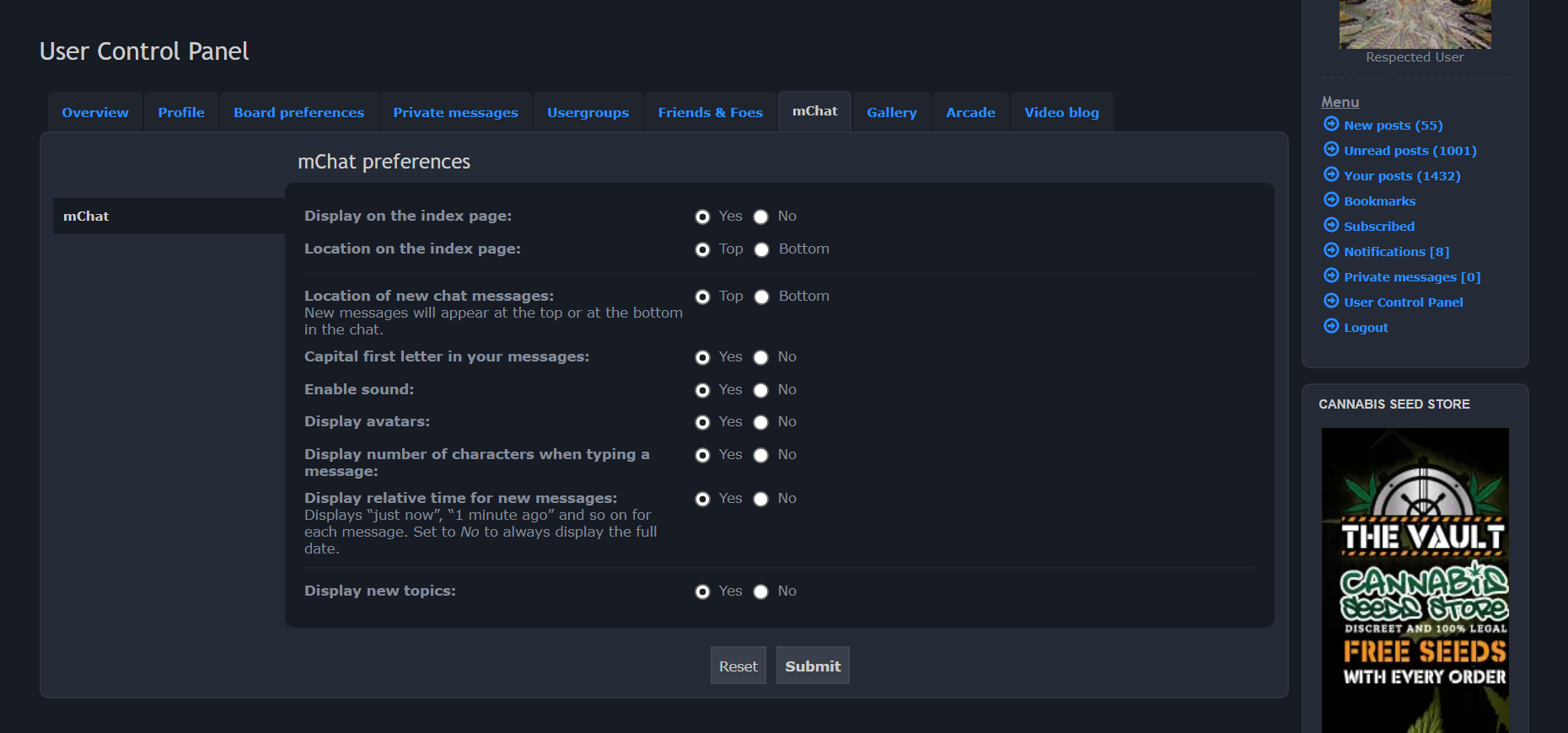Disable Enable sound by selecting No
Image resolution: width=1568 pixels, height=733 pixels.
[x=761, y=391]
